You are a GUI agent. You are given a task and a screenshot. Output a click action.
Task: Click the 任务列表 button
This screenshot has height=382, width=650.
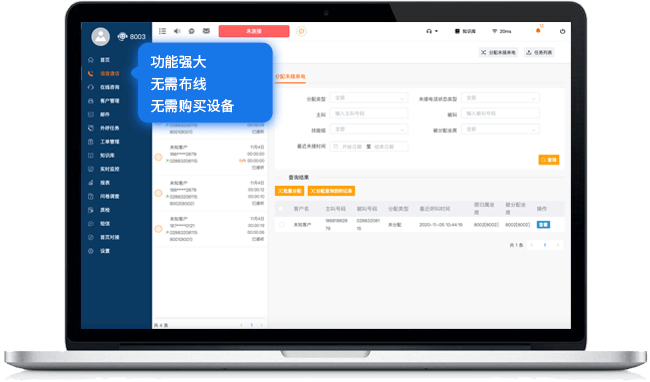click(x=539, y=53)
